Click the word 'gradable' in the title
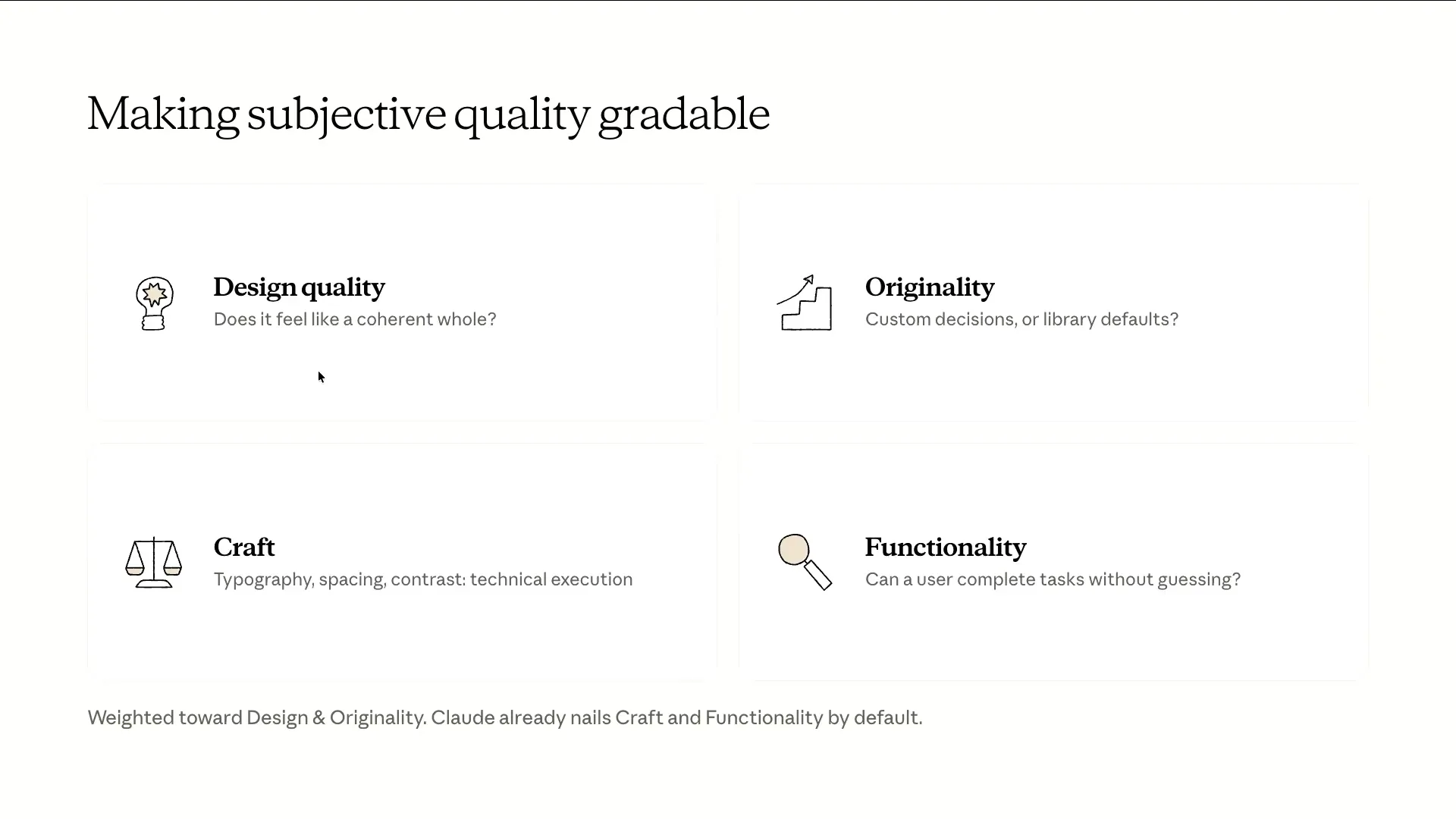The height and width of the screenshot is (819, 1456). pyautogui.click(x=684, y=115)
